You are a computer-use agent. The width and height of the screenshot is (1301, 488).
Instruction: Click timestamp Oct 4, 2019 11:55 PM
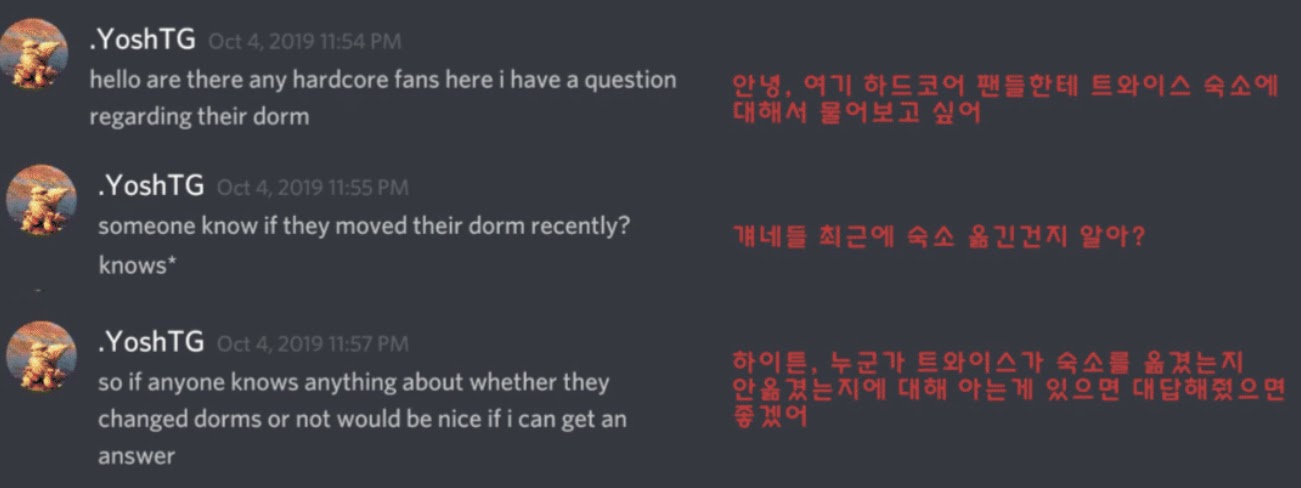tap(312, 188)
